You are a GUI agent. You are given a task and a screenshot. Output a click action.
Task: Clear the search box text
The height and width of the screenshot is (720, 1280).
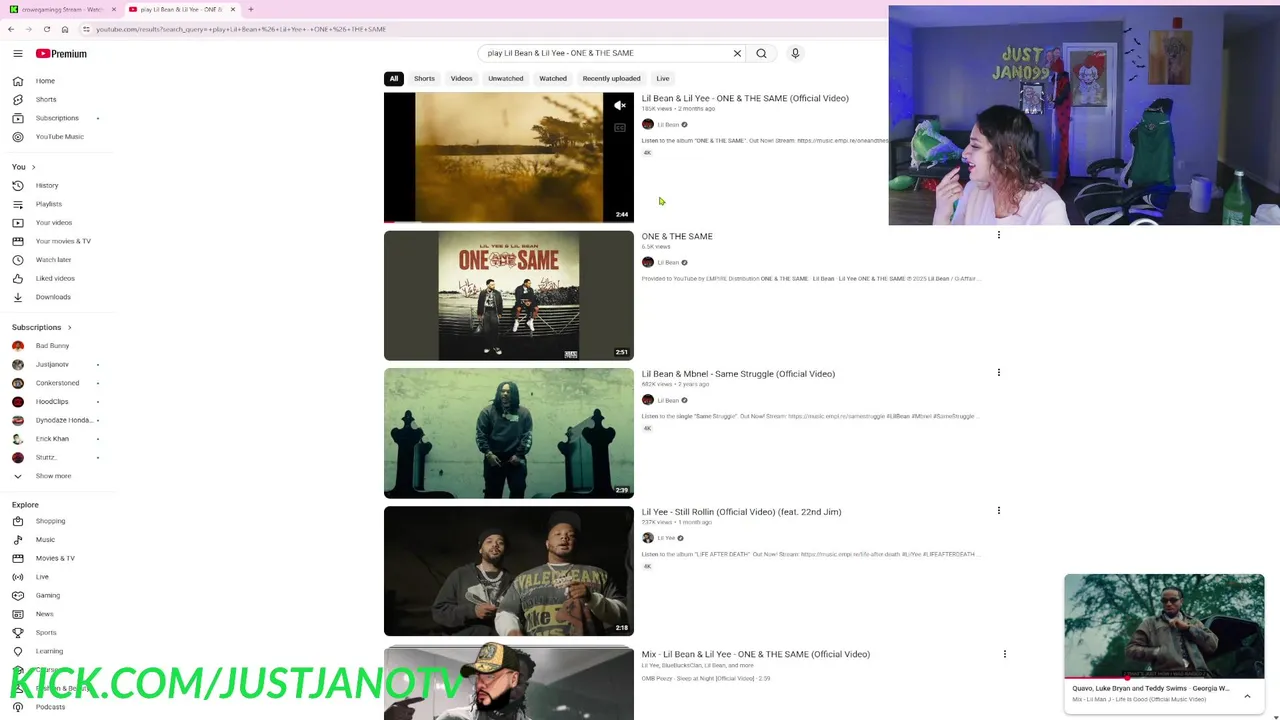click(x=737, y=53)
